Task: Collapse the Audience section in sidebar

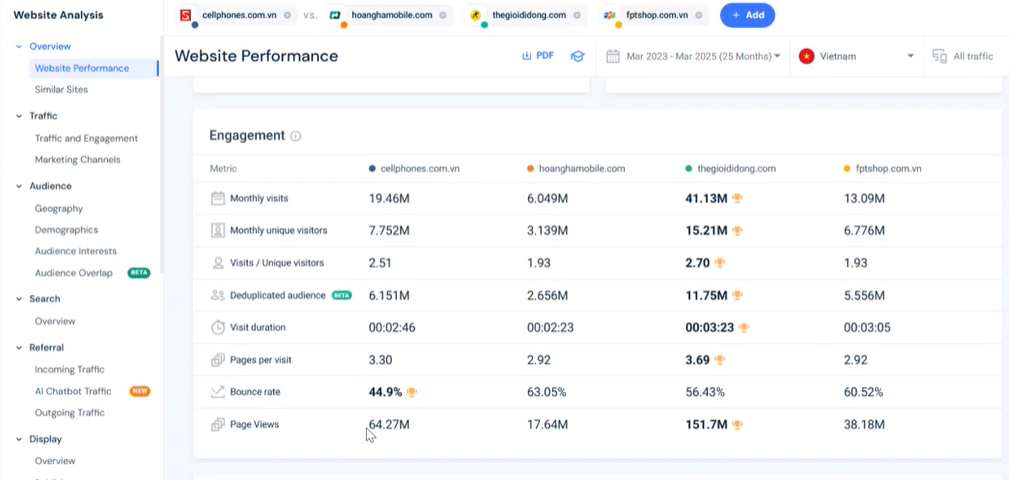Action: 19,186
